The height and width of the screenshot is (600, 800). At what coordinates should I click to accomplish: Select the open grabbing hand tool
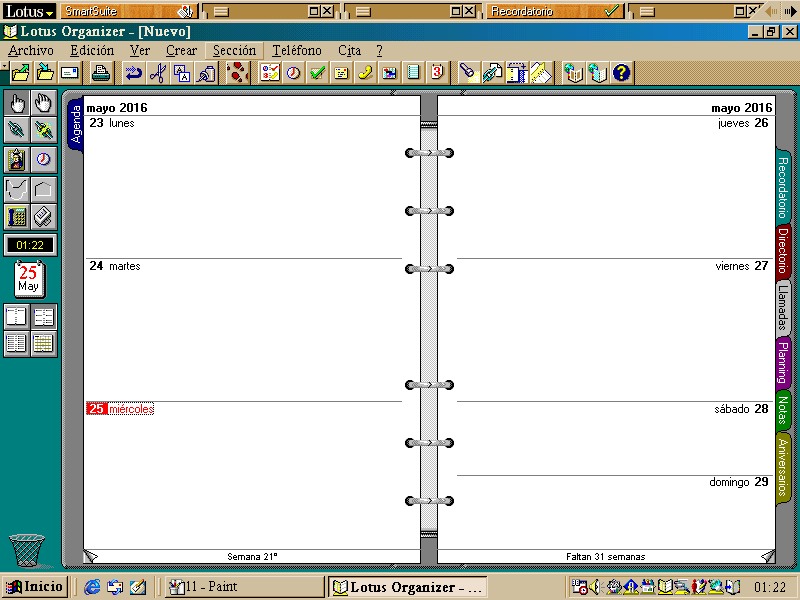tap(43, 104)
